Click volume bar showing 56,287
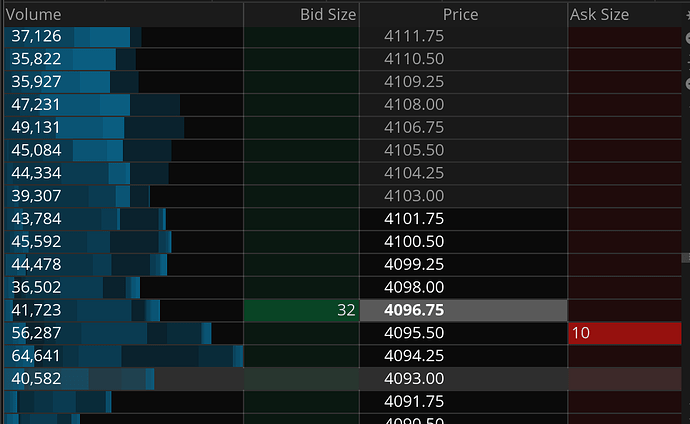The image size is (690, 424). [x=124, y=333]
